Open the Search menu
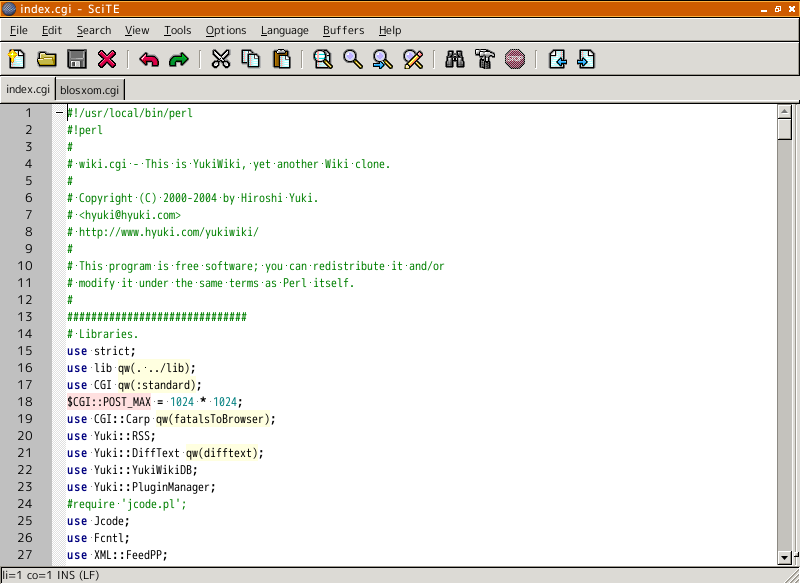The image size is (800, 584). [94, 31]
